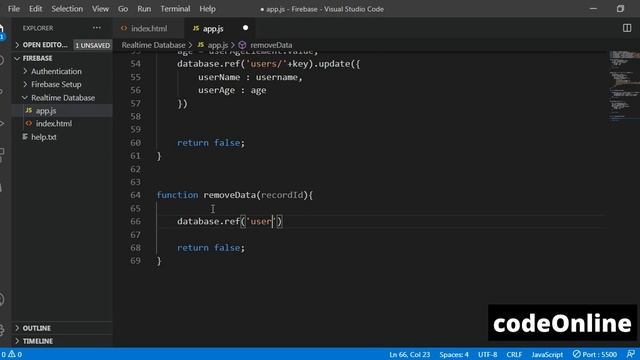Image resolution: width=640 pixels, height=360 pixels.
Task: Collapse the Realtime Database folder
Action: (63, 98)
